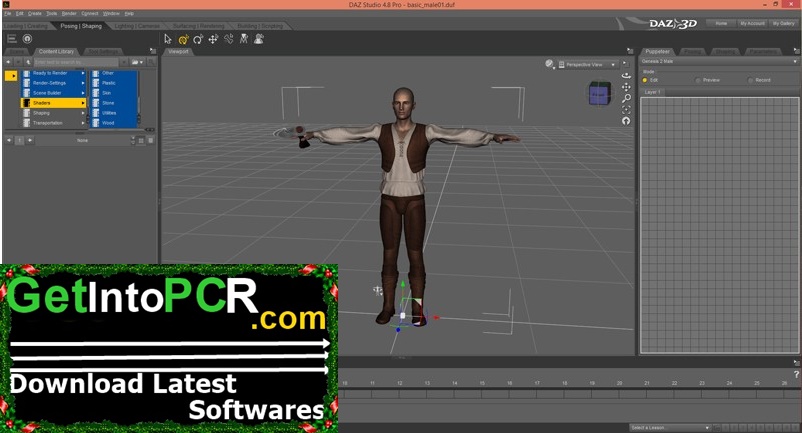Switch to the Lighting | Cameras activity tab
This screenshot has width=802, height=433.
(136, 26)
